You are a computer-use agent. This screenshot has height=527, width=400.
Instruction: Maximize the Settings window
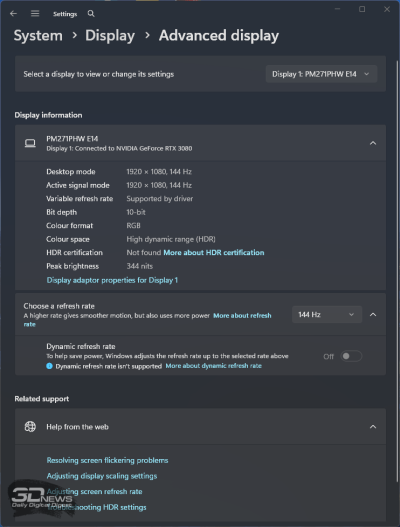(362, 9)
